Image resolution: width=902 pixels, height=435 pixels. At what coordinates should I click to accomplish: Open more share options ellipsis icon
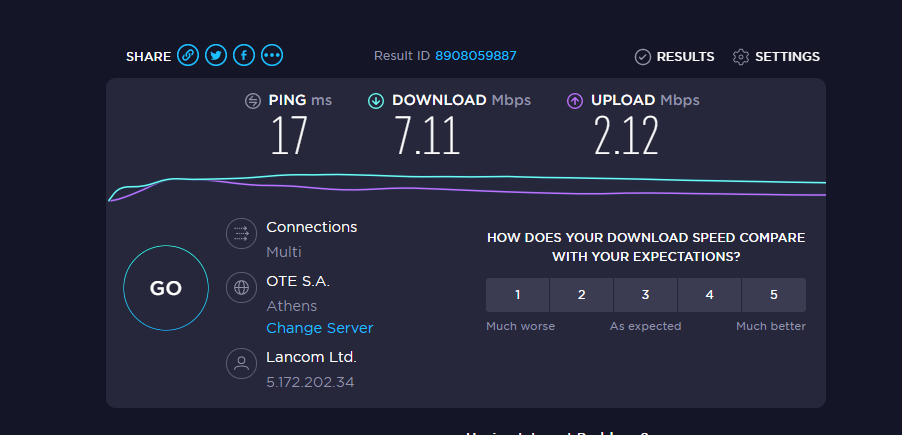(x=272, y=55)
